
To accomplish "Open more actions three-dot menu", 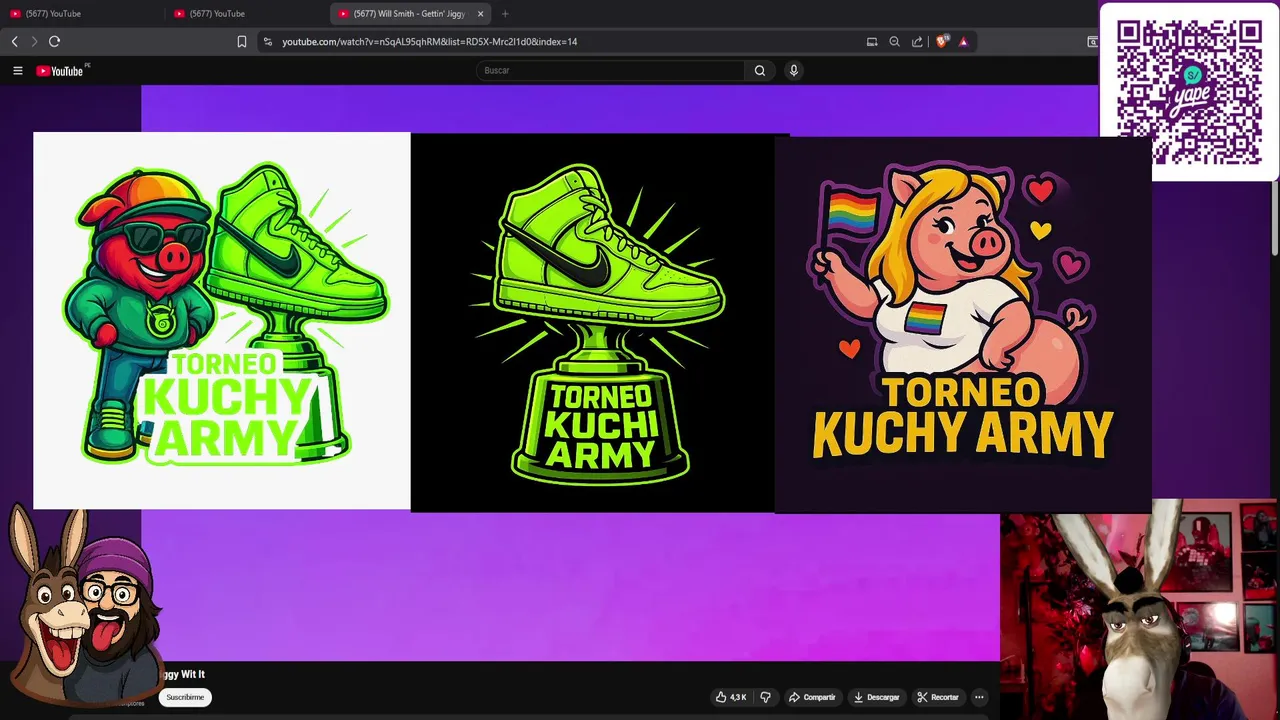I will (979, 697).
